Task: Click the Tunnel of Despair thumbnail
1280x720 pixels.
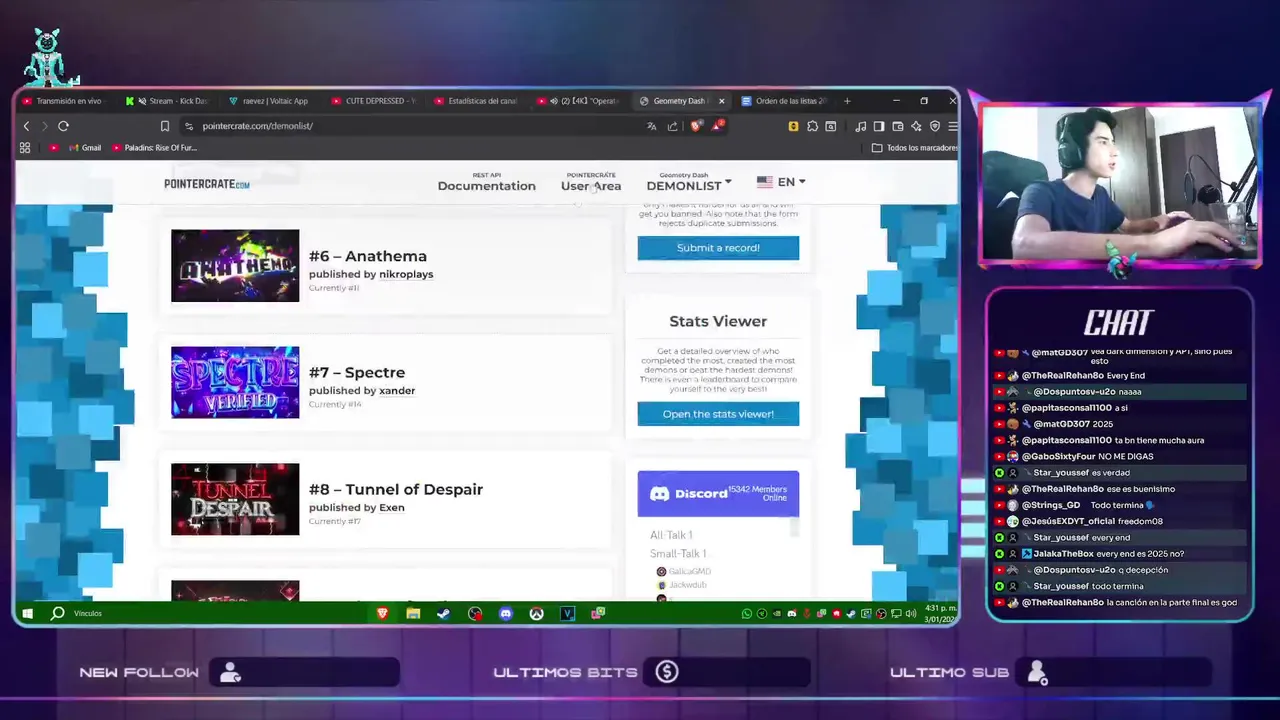Action: [x=235, y=499]
